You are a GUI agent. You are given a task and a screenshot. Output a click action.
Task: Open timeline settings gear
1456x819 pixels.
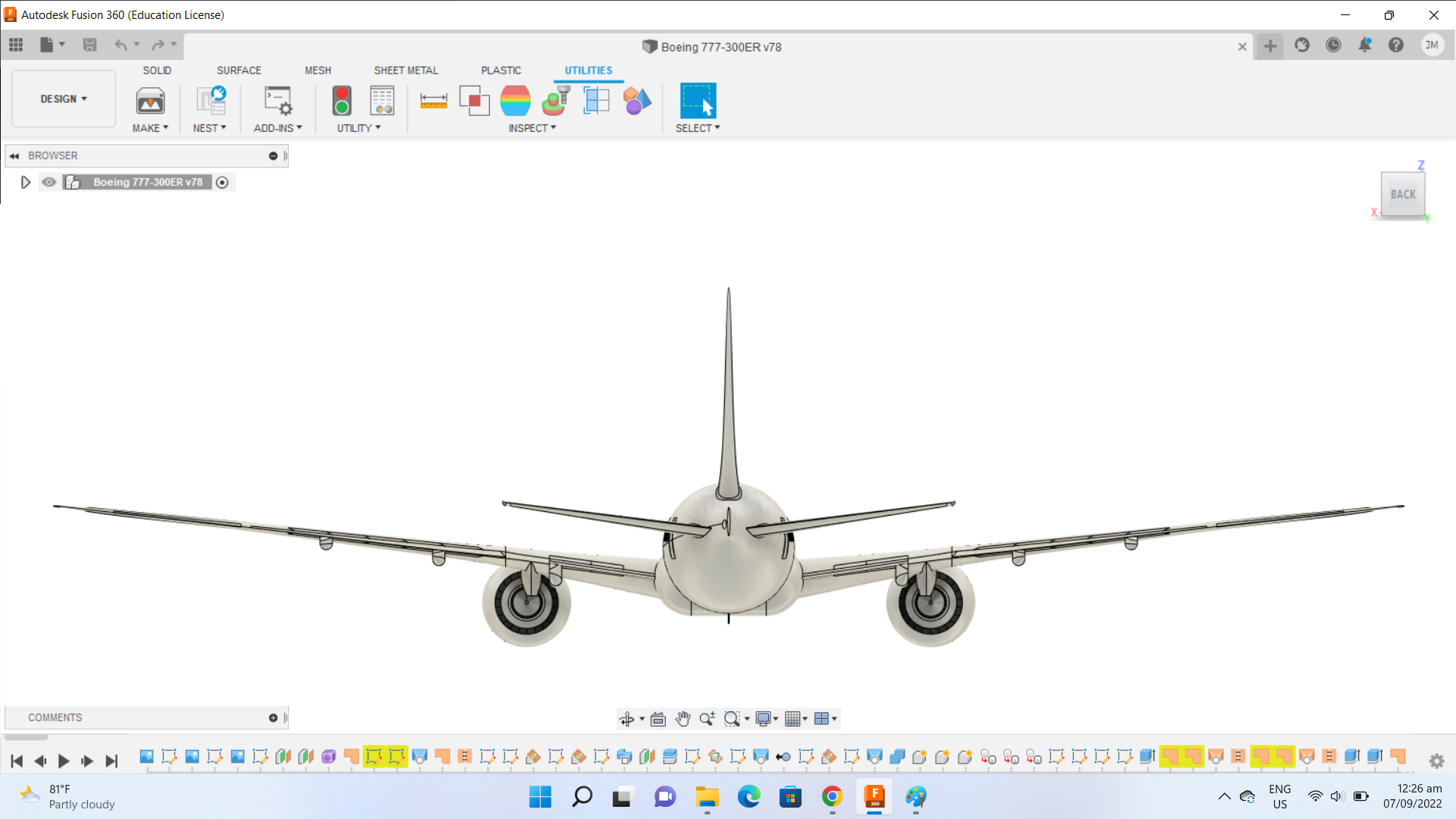click(1436, 761)
